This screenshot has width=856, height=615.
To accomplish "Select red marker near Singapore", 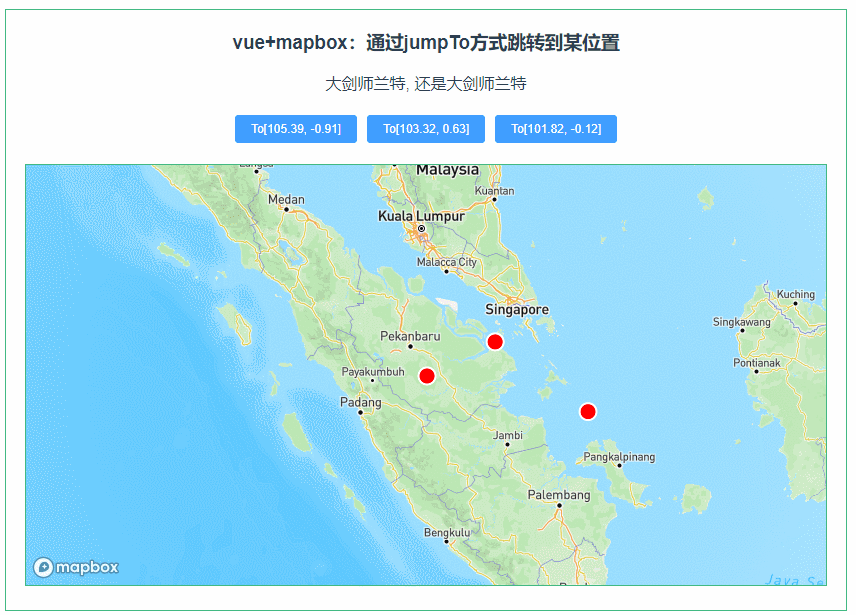I will tap(495, 342).
